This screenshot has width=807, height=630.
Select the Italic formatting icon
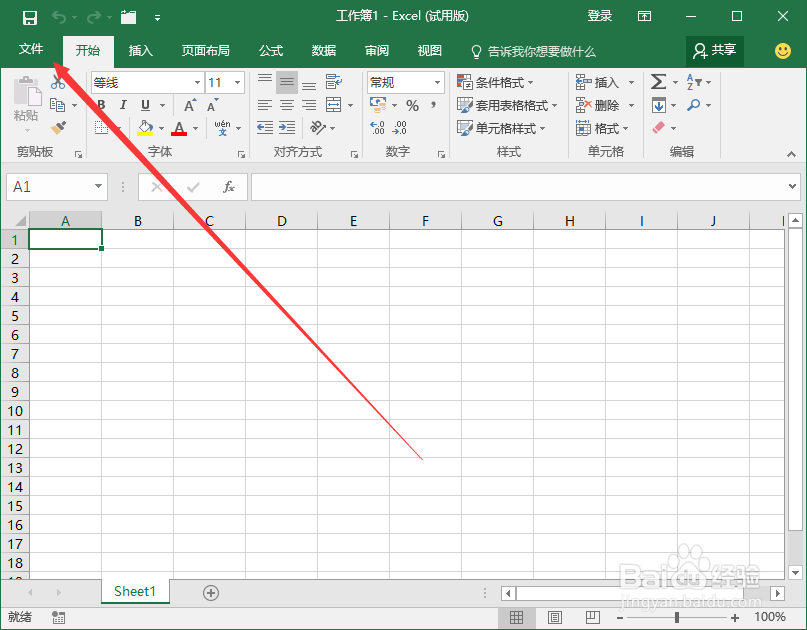click(122, 104)
